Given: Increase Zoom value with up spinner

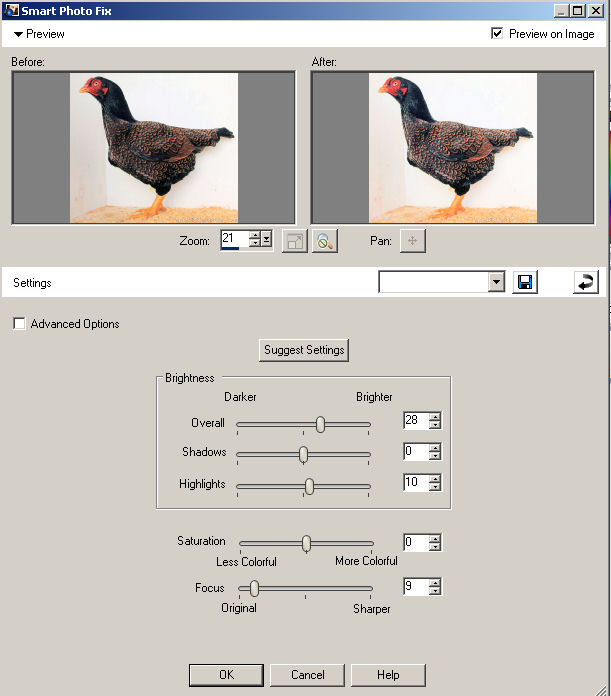Looking at the screenshot, I should coord(255,235).
